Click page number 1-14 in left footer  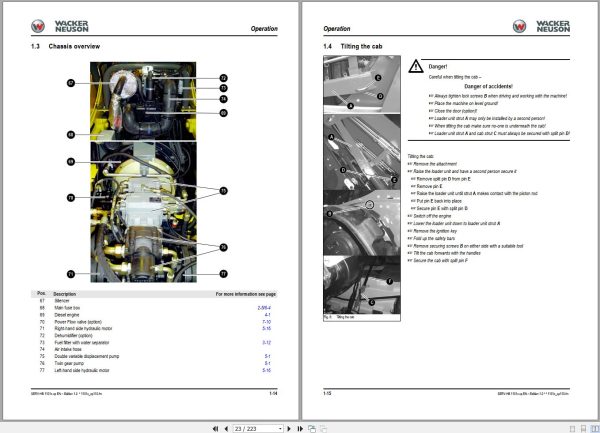pos(273,393)
